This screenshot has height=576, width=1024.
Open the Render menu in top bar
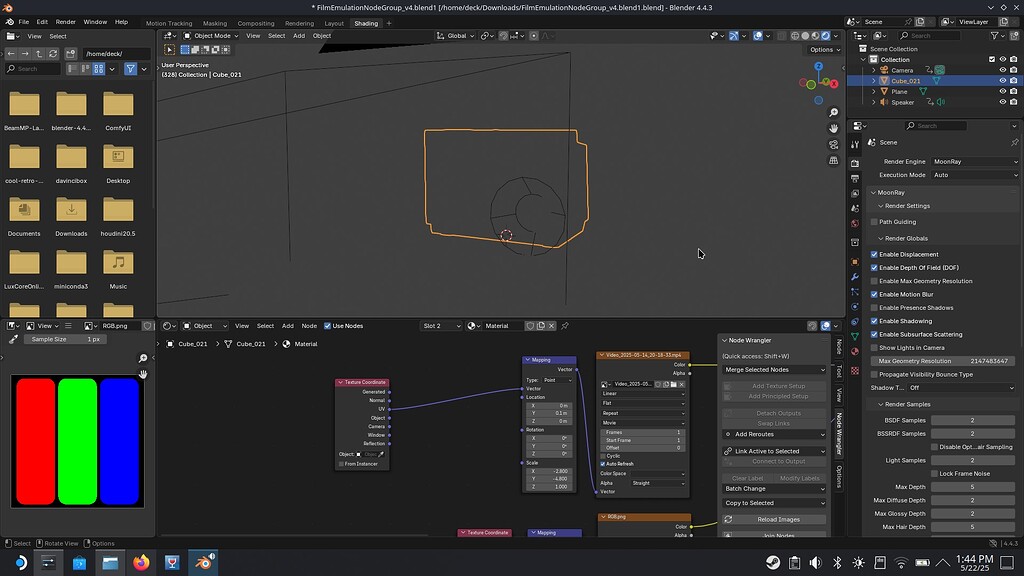coord(65,22)
